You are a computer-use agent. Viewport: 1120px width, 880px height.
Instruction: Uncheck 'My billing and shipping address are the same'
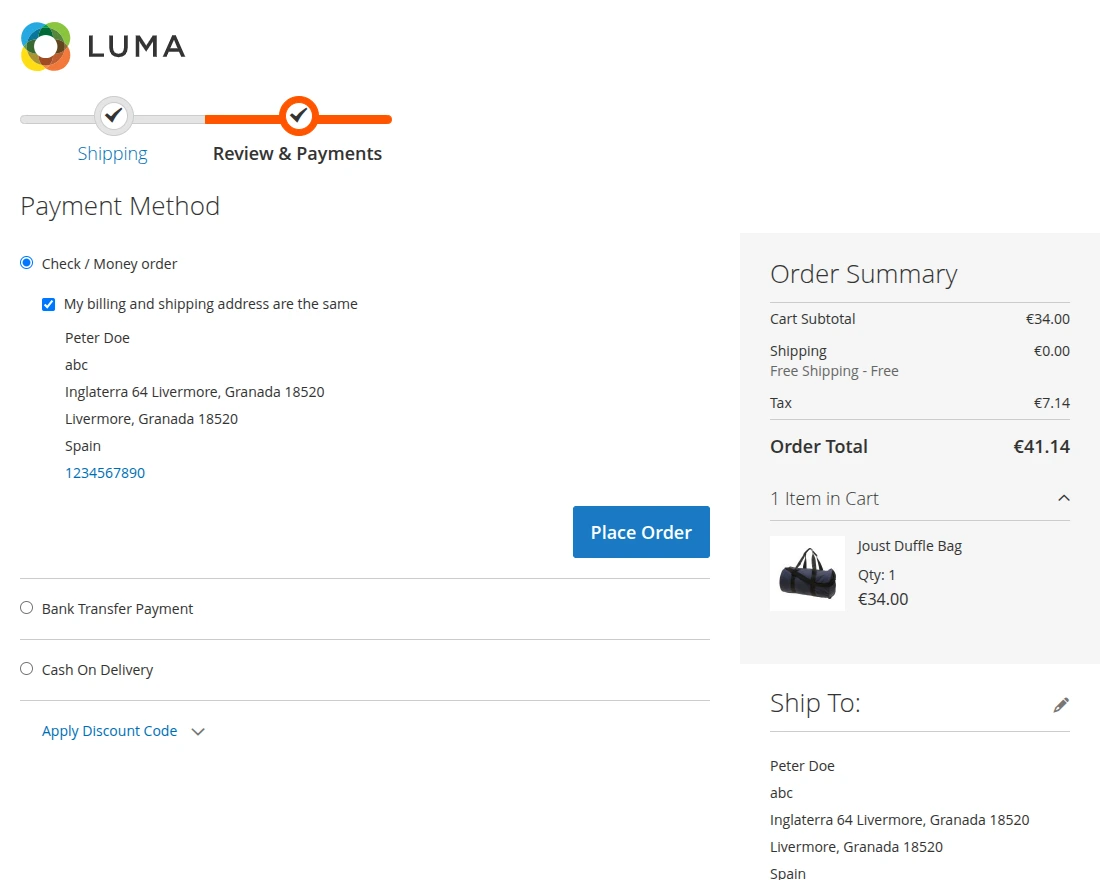tap(48, 303)
